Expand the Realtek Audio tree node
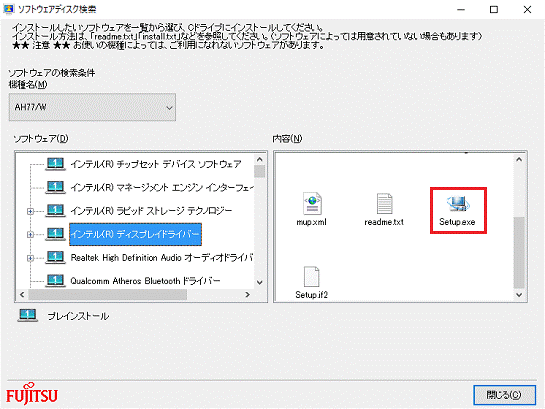Image resolution: width=545 pixels, height=409 pixels. tap(30, 258)
